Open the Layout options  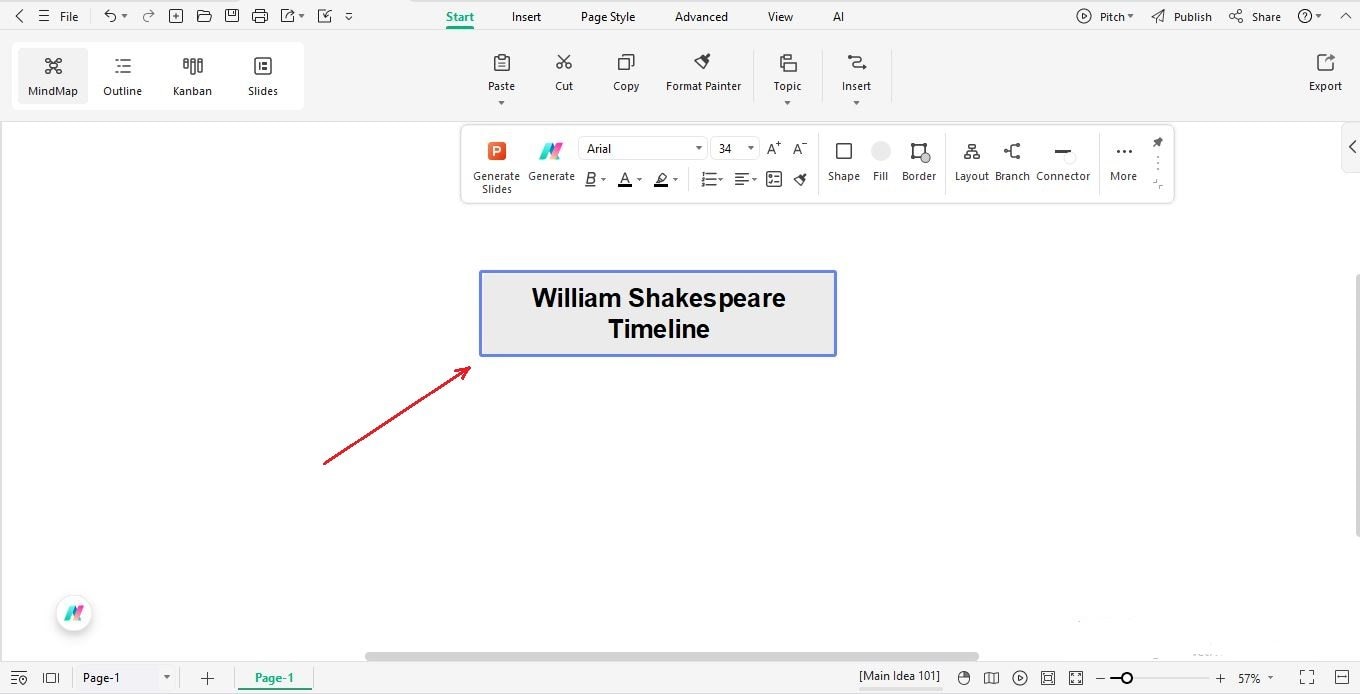coord(971,161)
